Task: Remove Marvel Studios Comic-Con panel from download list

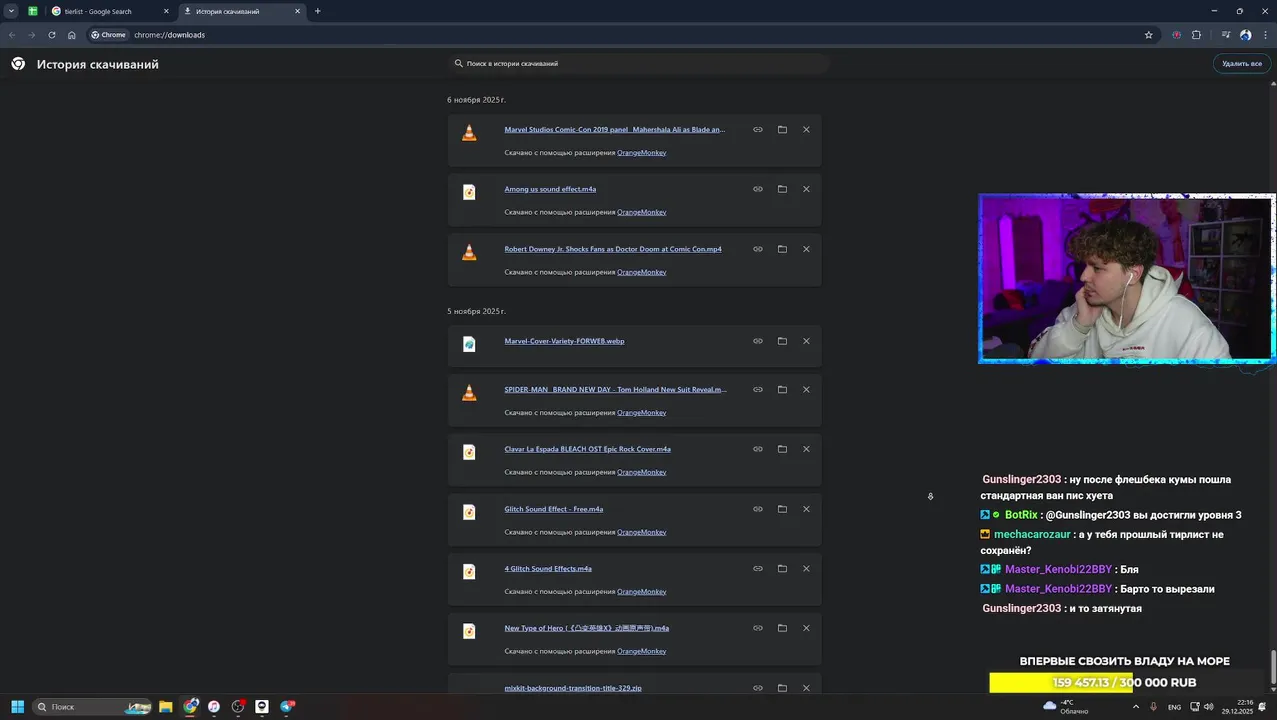Action: pos(806,129)
